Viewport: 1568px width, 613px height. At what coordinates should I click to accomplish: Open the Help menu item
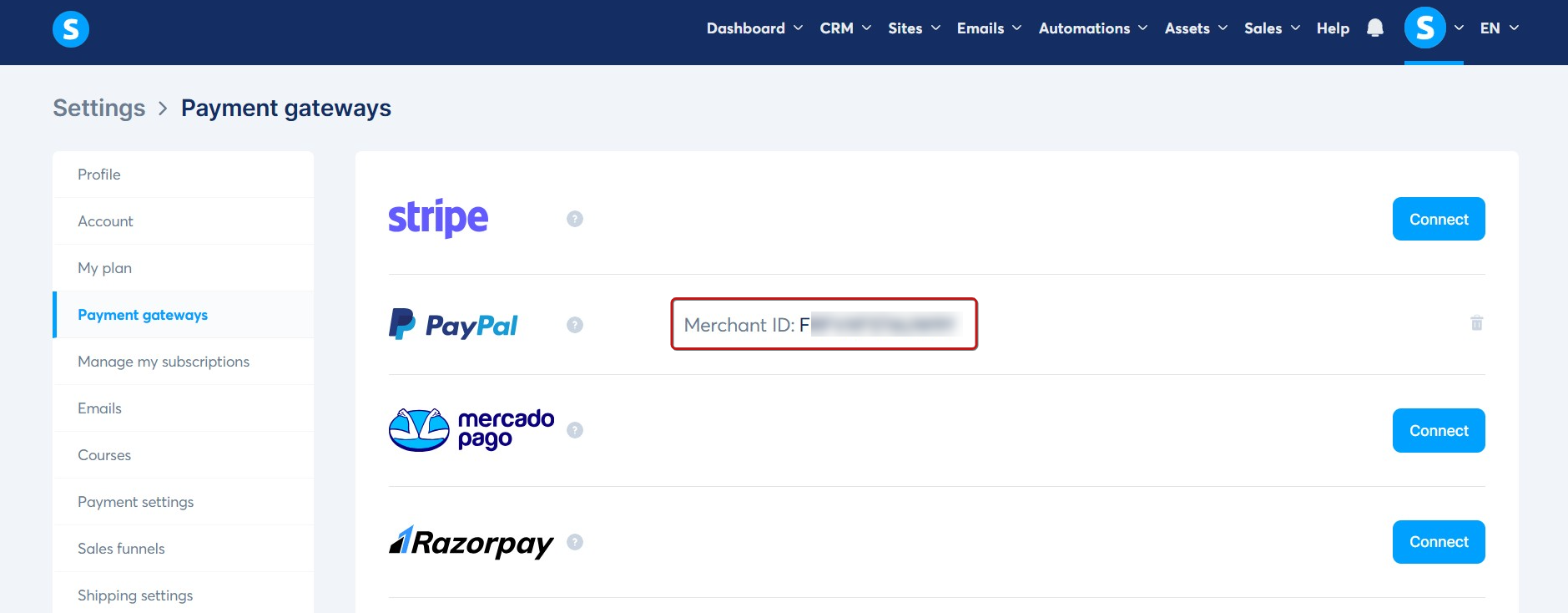[x=1333, y=28]
